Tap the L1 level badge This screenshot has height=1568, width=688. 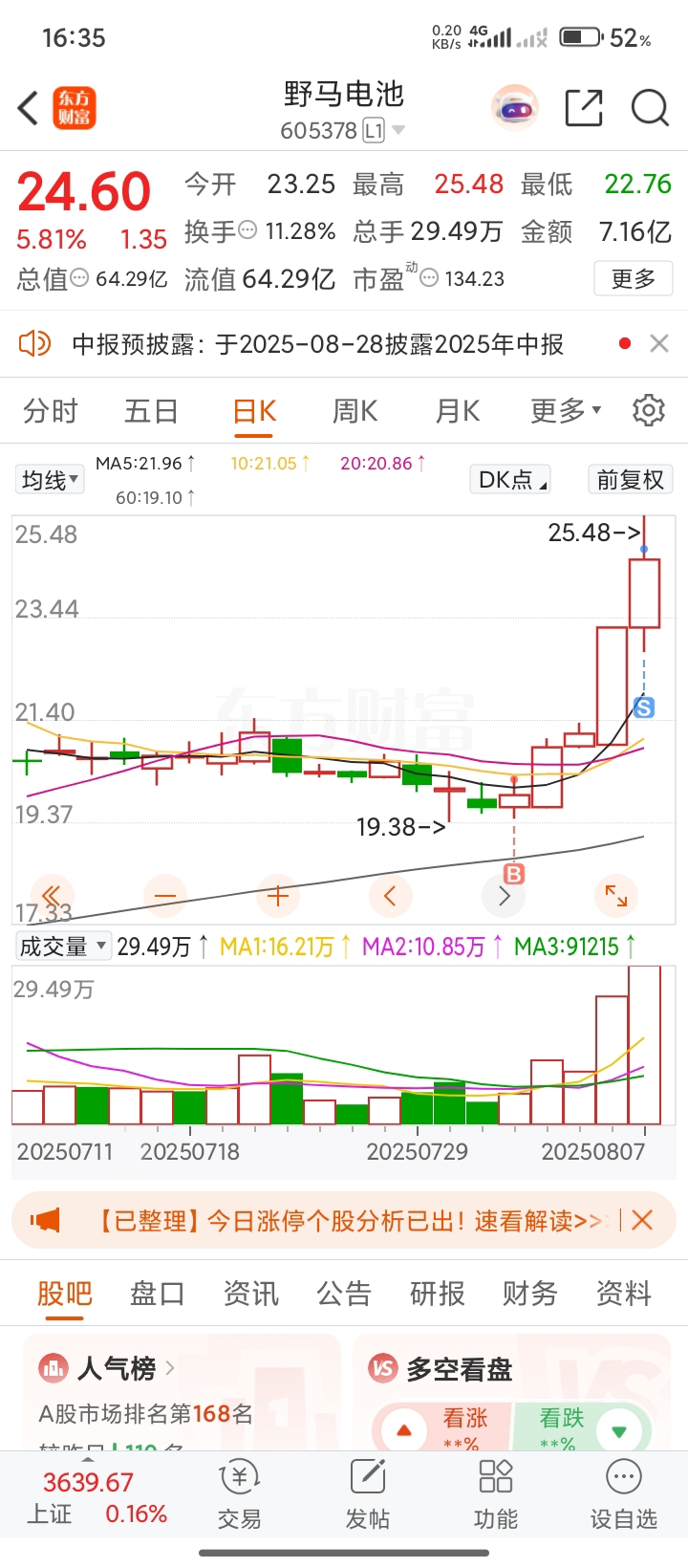pyautogui.click(x=374, y=130)
